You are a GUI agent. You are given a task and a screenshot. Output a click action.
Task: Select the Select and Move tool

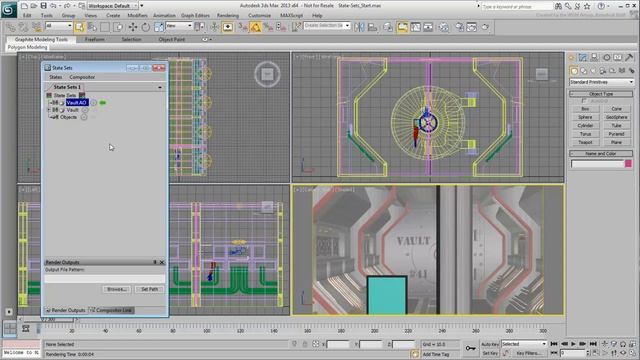point(133,27)
